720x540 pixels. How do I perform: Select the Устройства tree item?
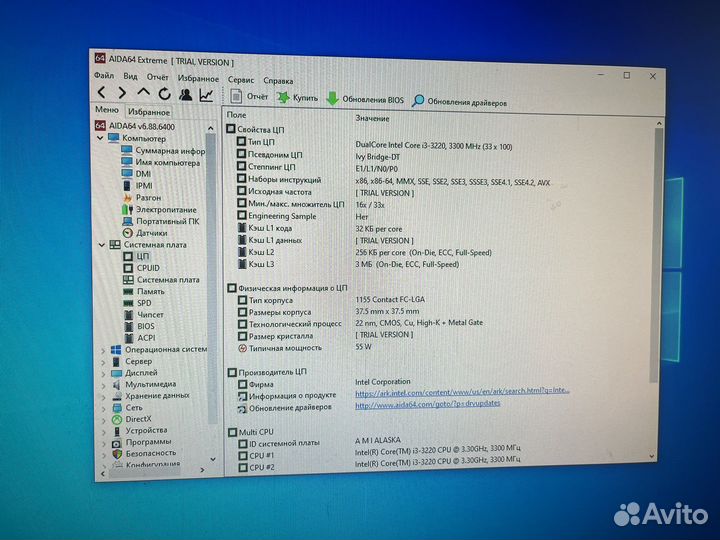click(x=140, y=431)
